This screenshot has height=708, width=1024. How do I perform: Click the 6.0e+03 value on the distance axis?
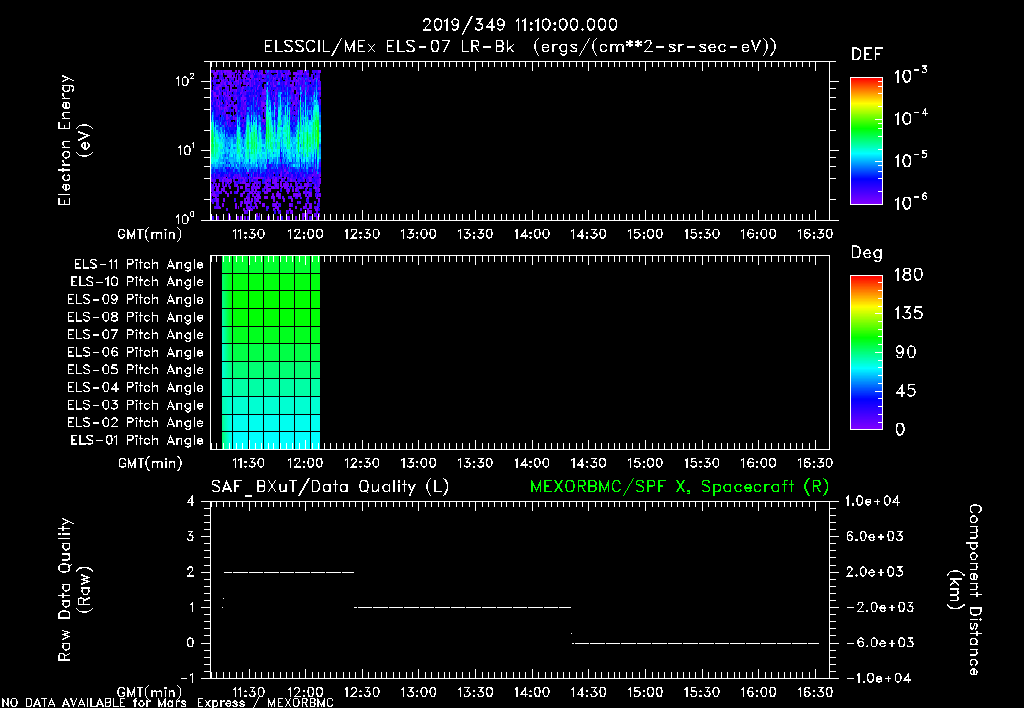pos(874,536)
